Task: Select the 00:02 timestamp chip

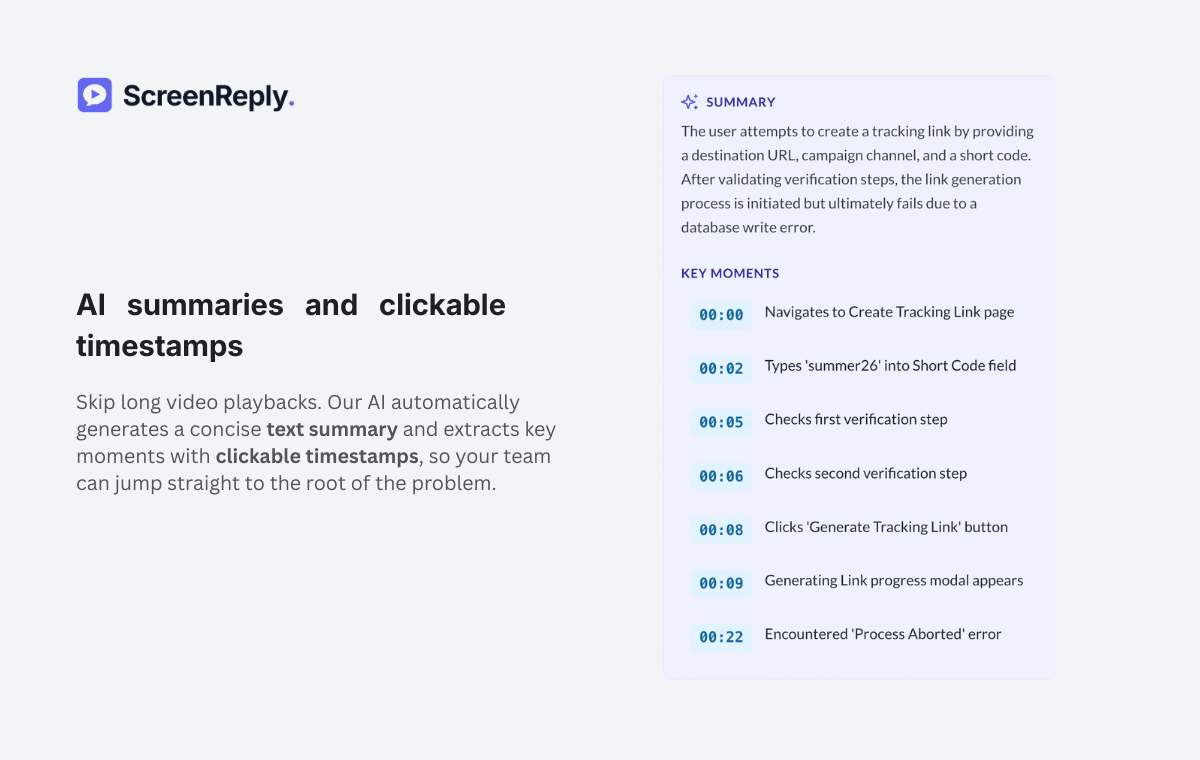Action: pos(721,368)
